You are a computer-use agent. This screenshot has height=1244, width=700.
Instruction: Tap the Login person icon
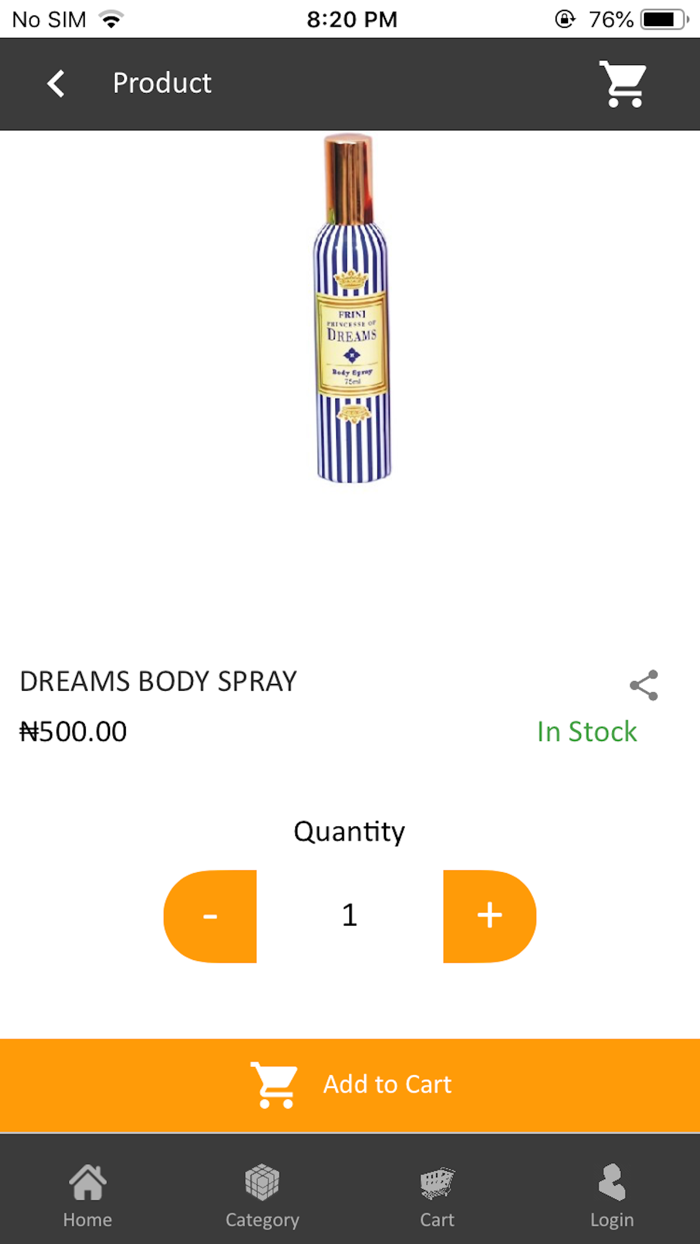pyautogui.click(x=611, y=1184)
